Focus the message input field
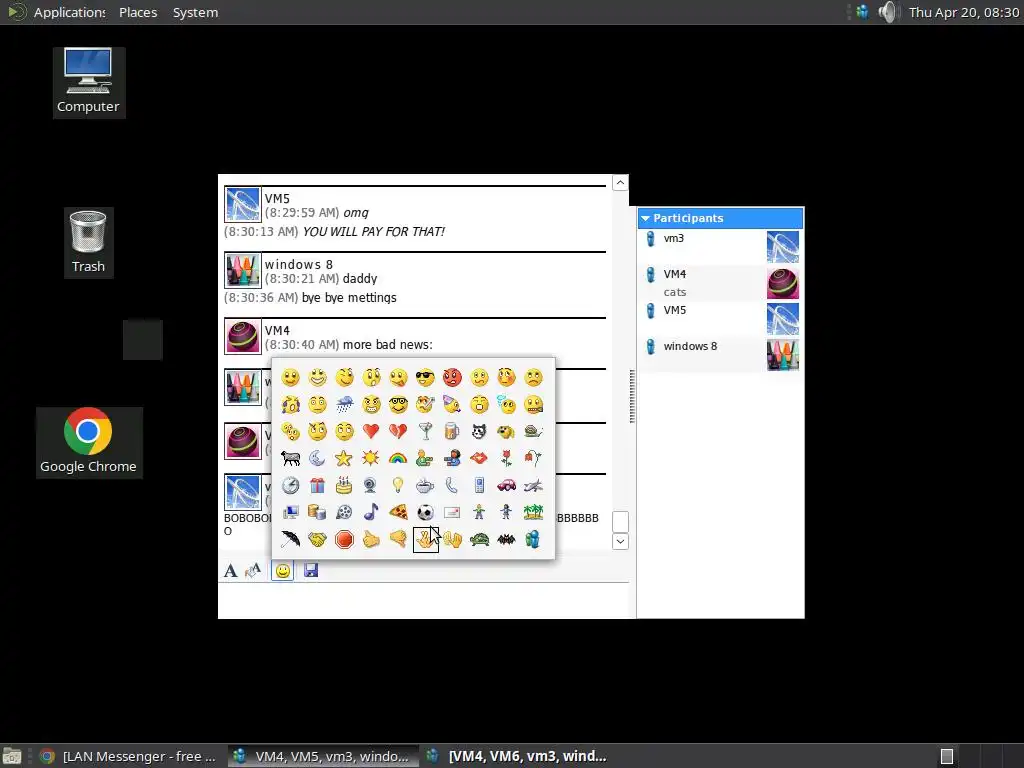 click(x=423, y=600)
